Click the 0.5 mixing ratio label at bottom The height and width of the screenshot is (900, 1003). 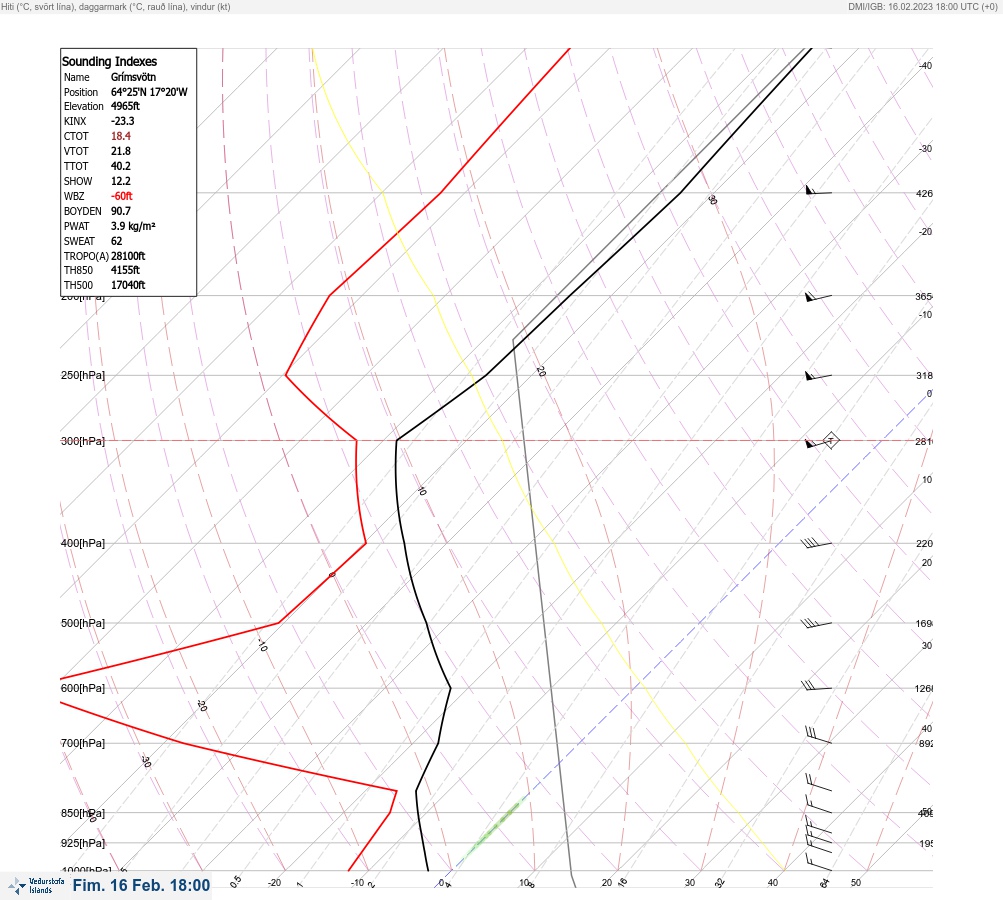(235, 881)
